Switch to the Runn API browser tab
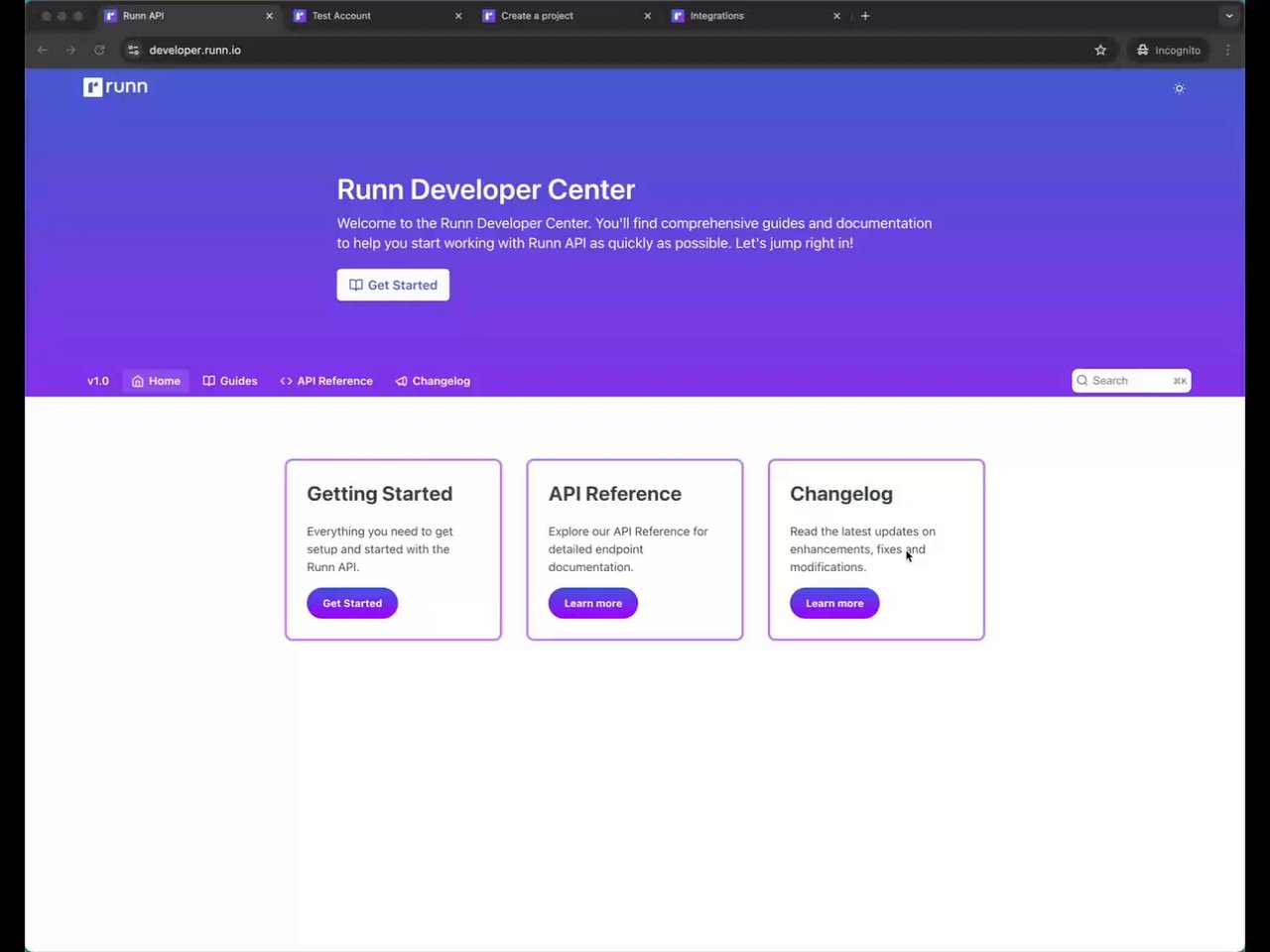1270x952 pixels. (x=189, y=16)
